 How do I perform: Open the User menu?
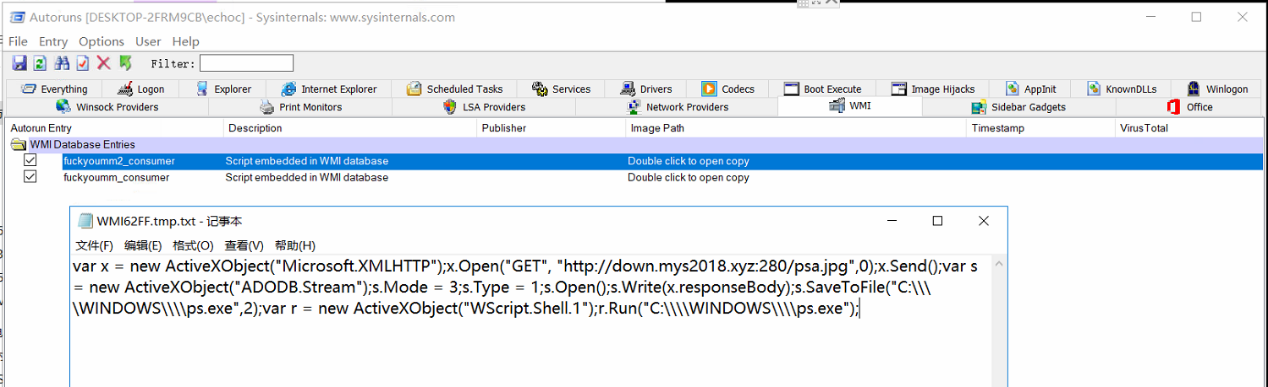pyautogui.click(x=148, y=41)
